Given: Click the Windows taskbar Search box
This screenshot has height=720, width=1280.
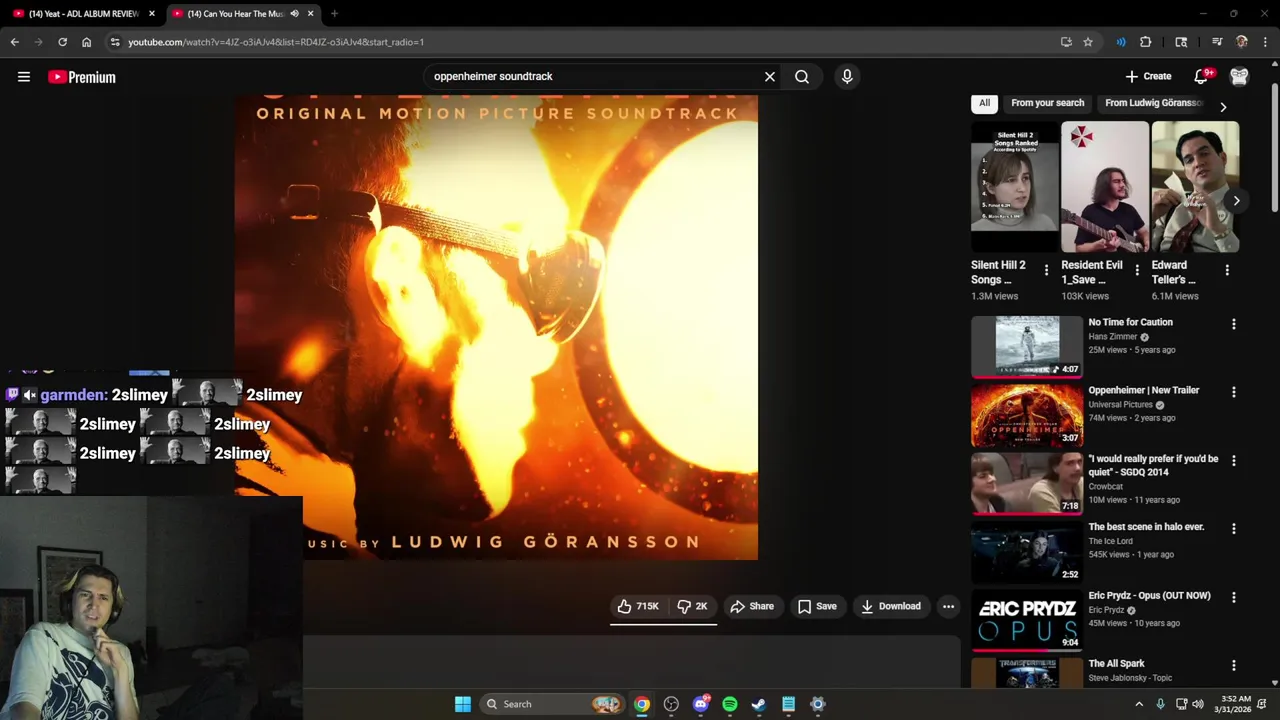Looking at the screenshot, I should coord(553,704).
